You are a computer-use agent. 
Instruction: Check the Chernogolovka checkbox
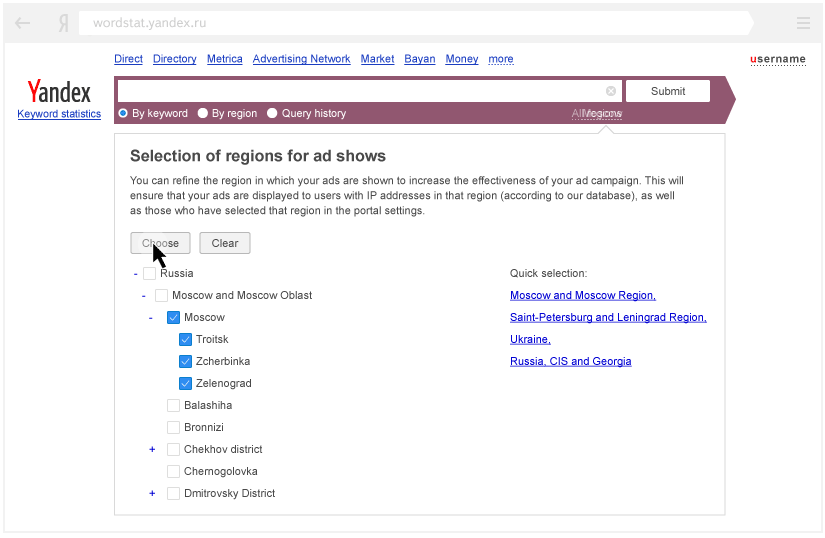pos(174,472)
